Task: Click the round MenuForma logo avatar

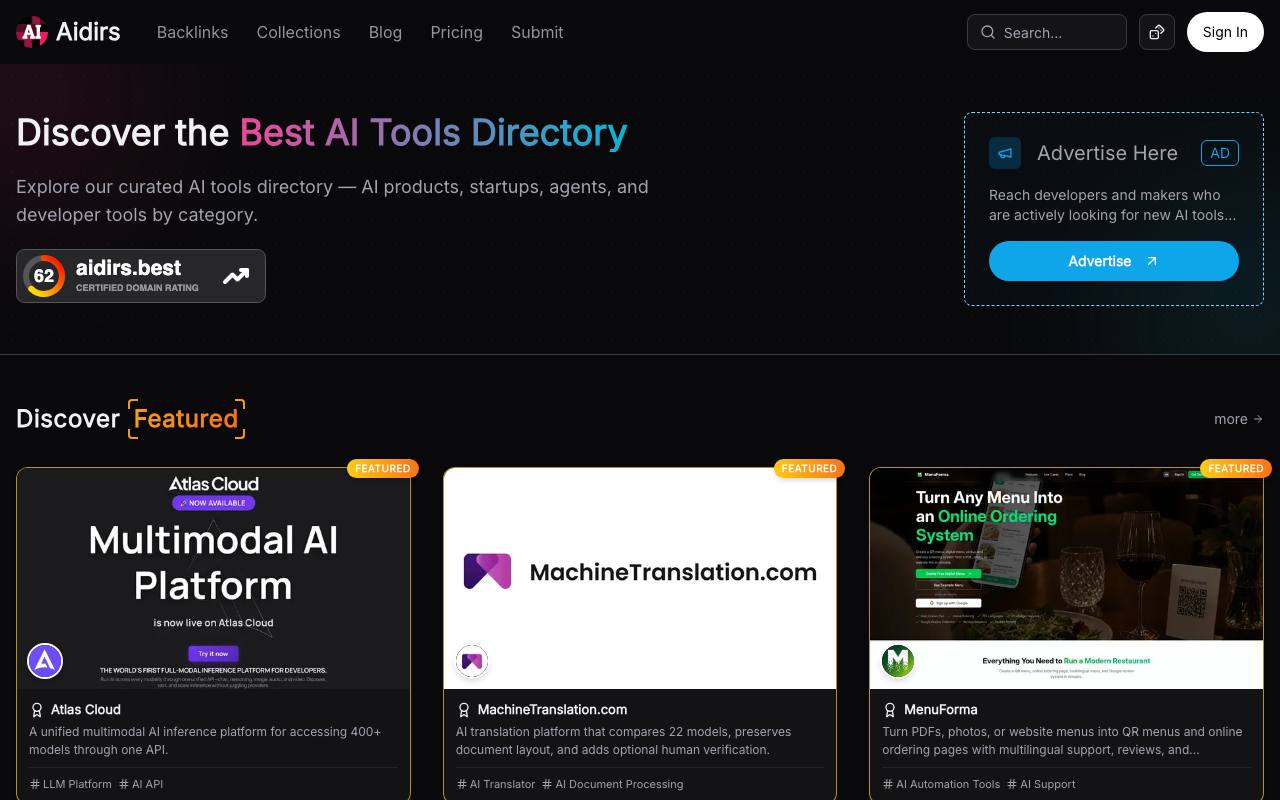Action: pyautogui.click(x=898, y=661)
